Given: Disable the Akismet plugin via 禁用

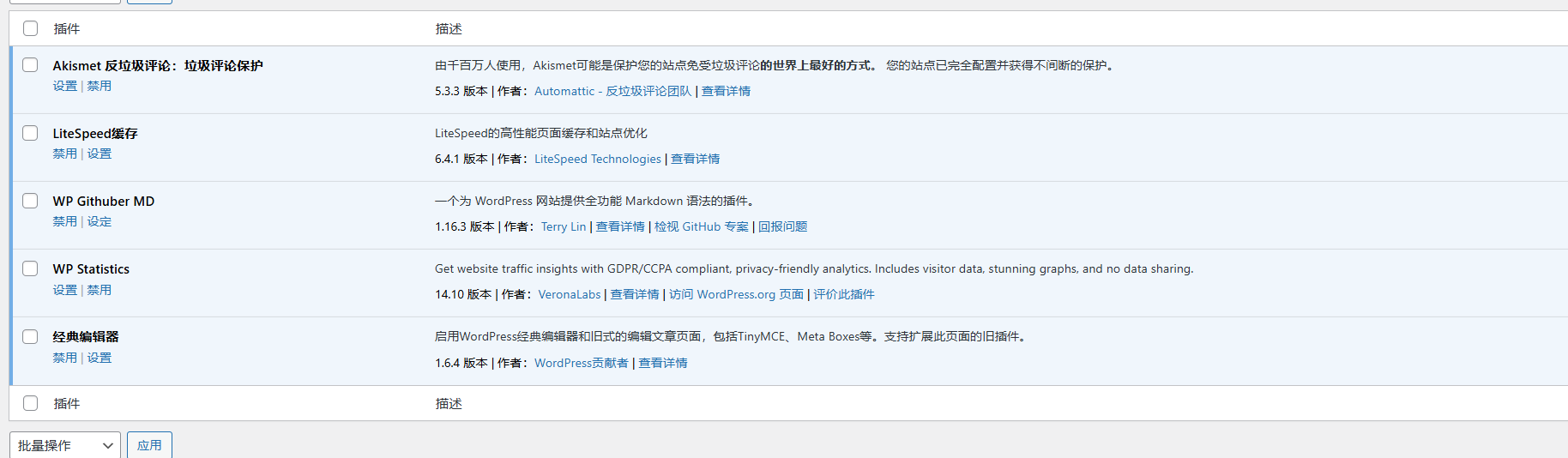Looking at the screenshot, I should 99,86.
